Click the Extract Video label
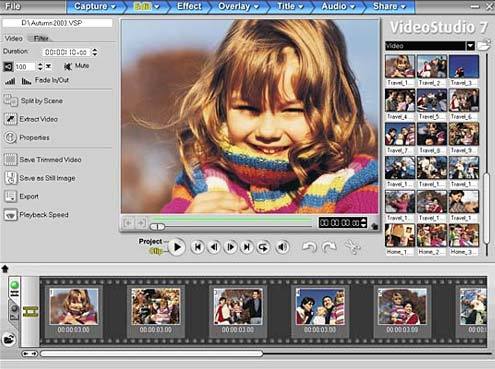Image resolution: width=495 pixels, height=369 pixels. point(38,119)
